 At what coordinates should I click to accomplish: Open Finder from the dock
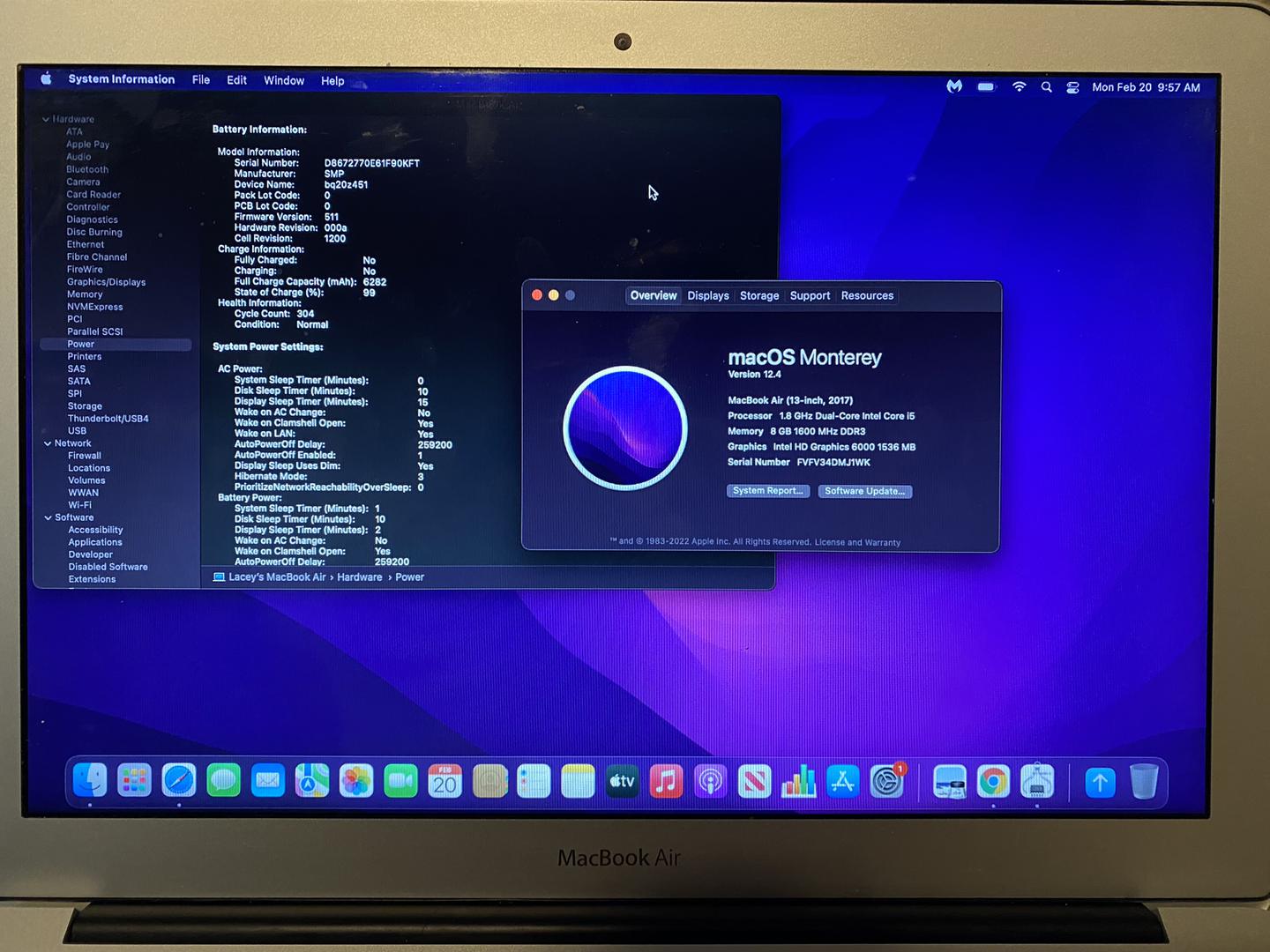(90, 780)
